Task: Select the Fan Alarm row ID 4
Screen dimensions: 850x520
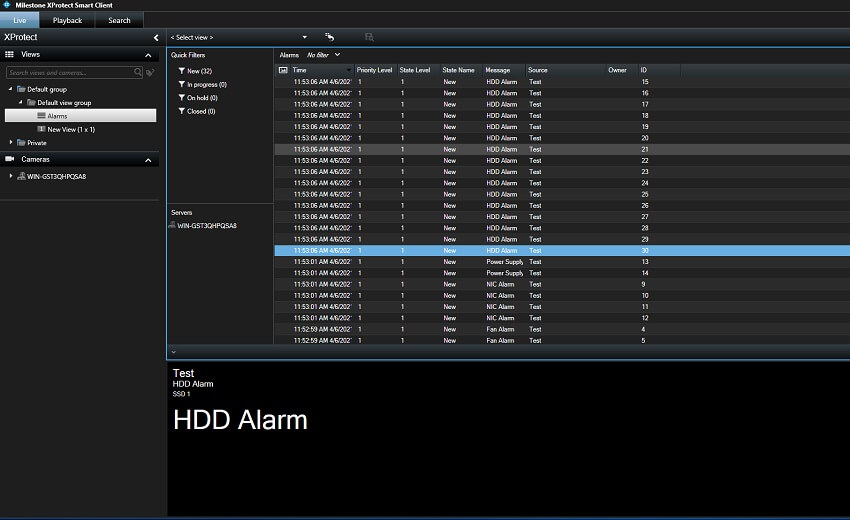Action: pos(562,329)
